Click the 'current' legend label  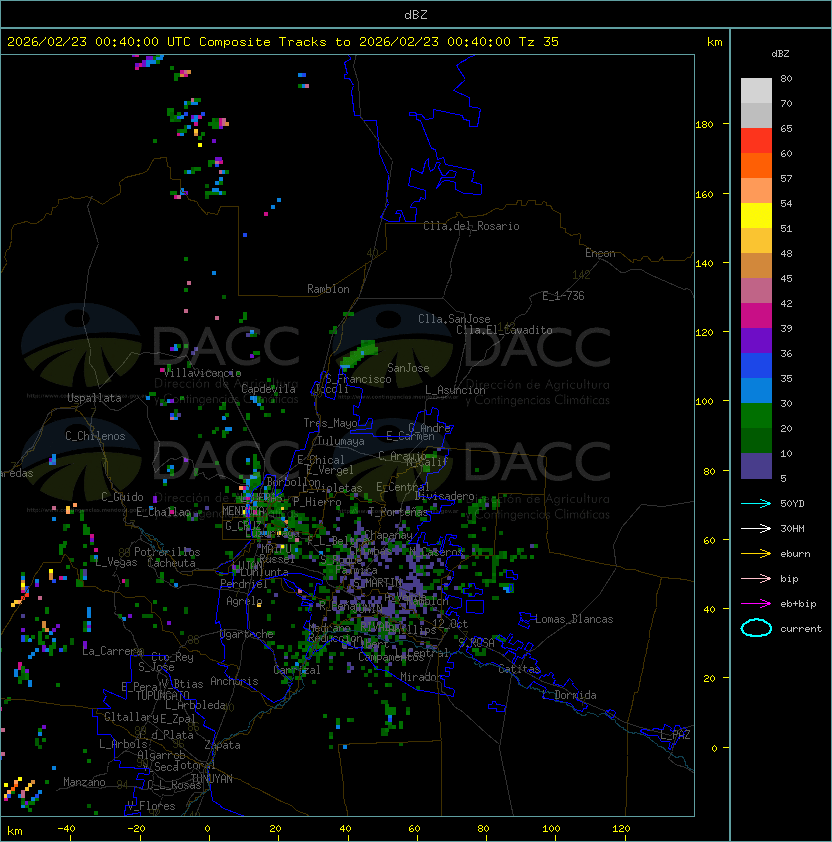801,629
